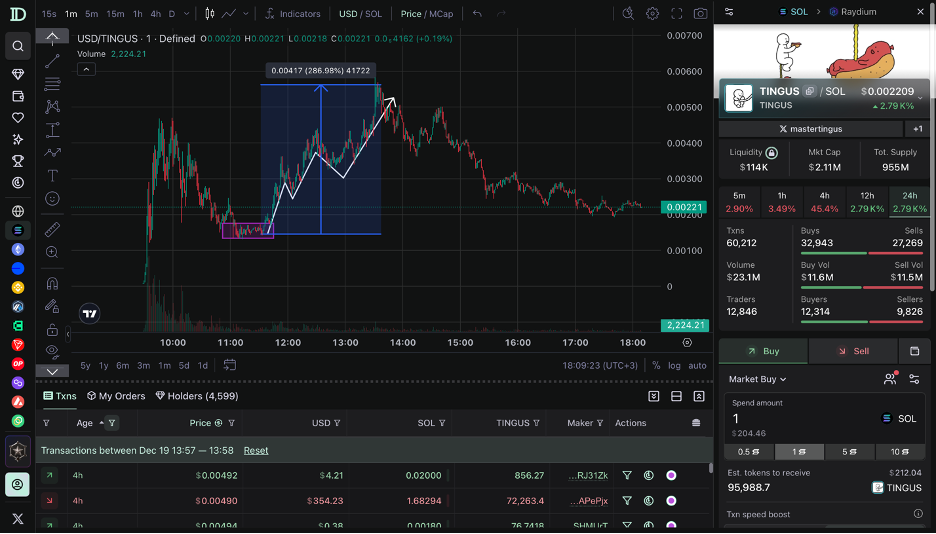Click the undo arrow in chart toolbar

[x=477, y=14]
